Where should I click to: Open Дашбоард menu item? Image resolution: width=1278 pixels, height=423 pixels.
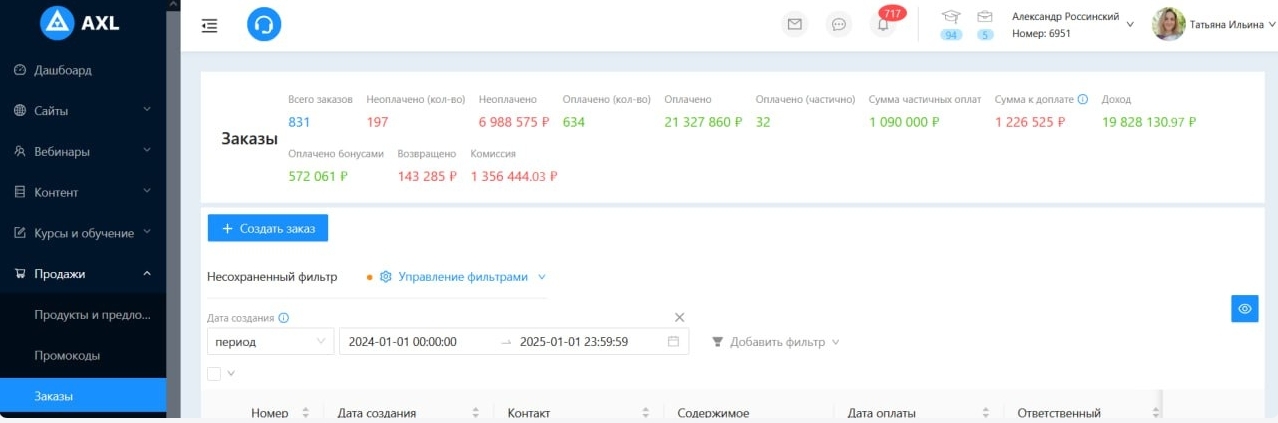(x=83, y=70)
